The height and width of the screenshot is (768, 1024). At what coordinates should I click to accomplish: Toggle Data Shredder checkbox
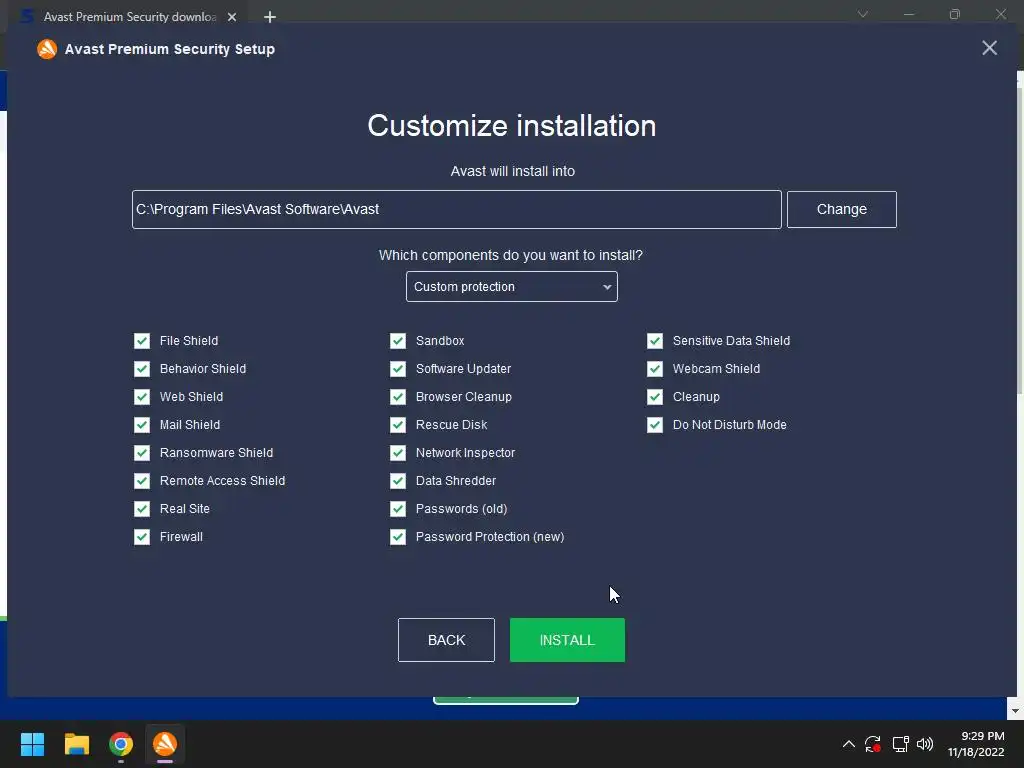(398, 481)
